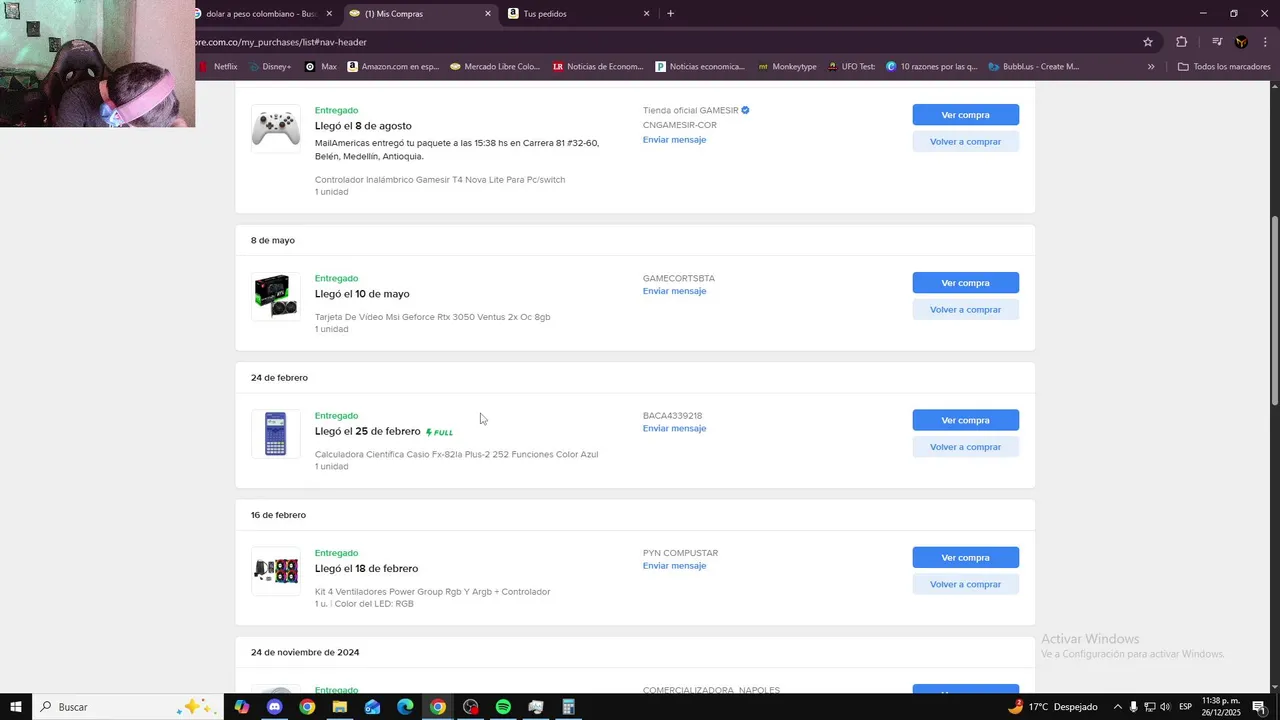The width and height of the screenshot is (1280, 720).
Task: Click 'Controlador Inalámbrico Gamesir T4 Nova Lite' title
Action: point(440,180)
